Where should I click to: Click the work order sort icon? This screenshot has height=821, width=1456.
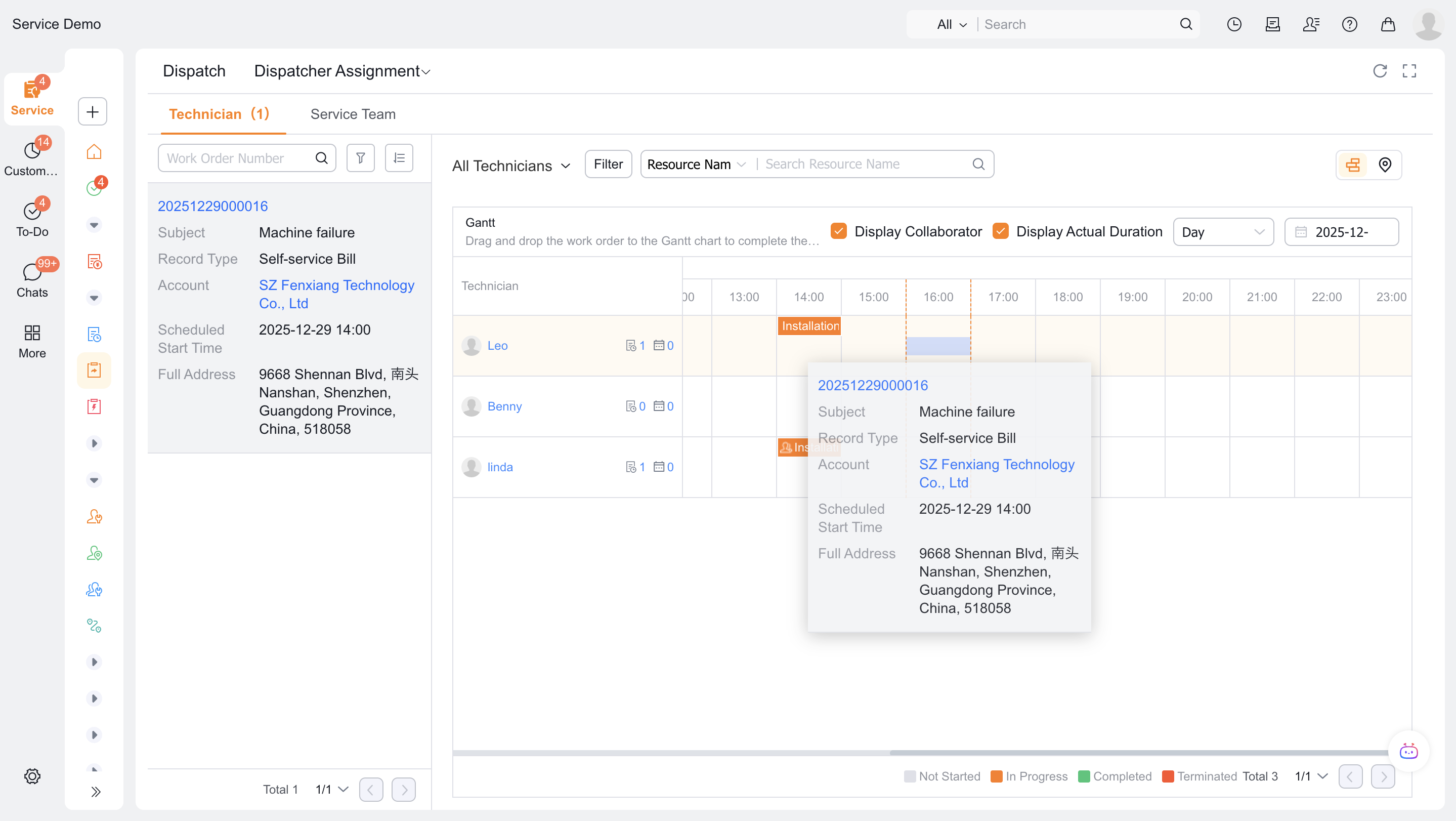tap(399, 158)
